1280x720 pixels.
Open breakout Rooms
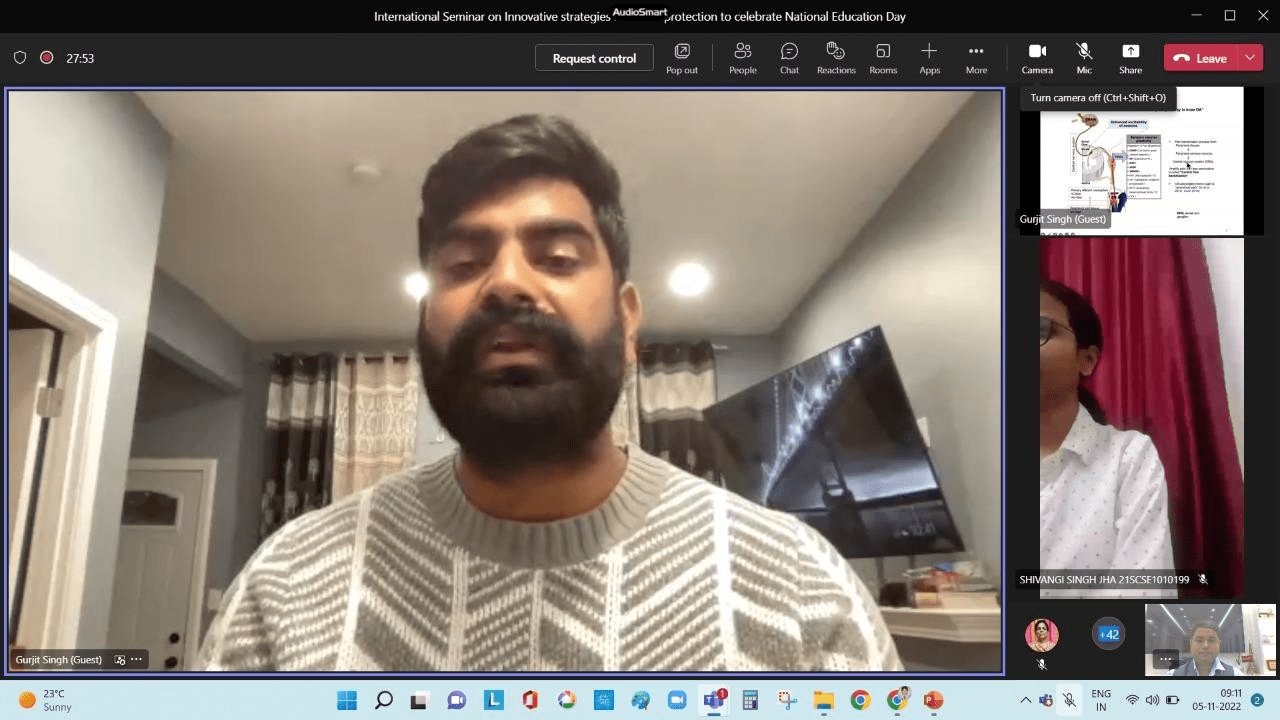pos(883,58)
